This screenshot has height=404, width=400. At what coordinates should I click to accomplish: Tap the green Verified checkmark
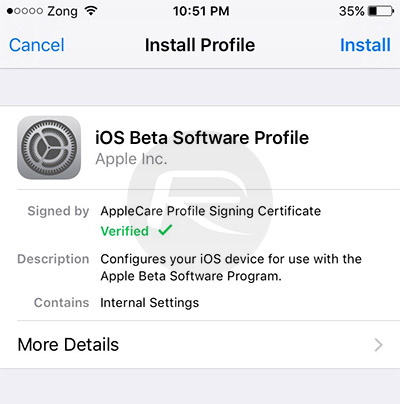point(165,230)
